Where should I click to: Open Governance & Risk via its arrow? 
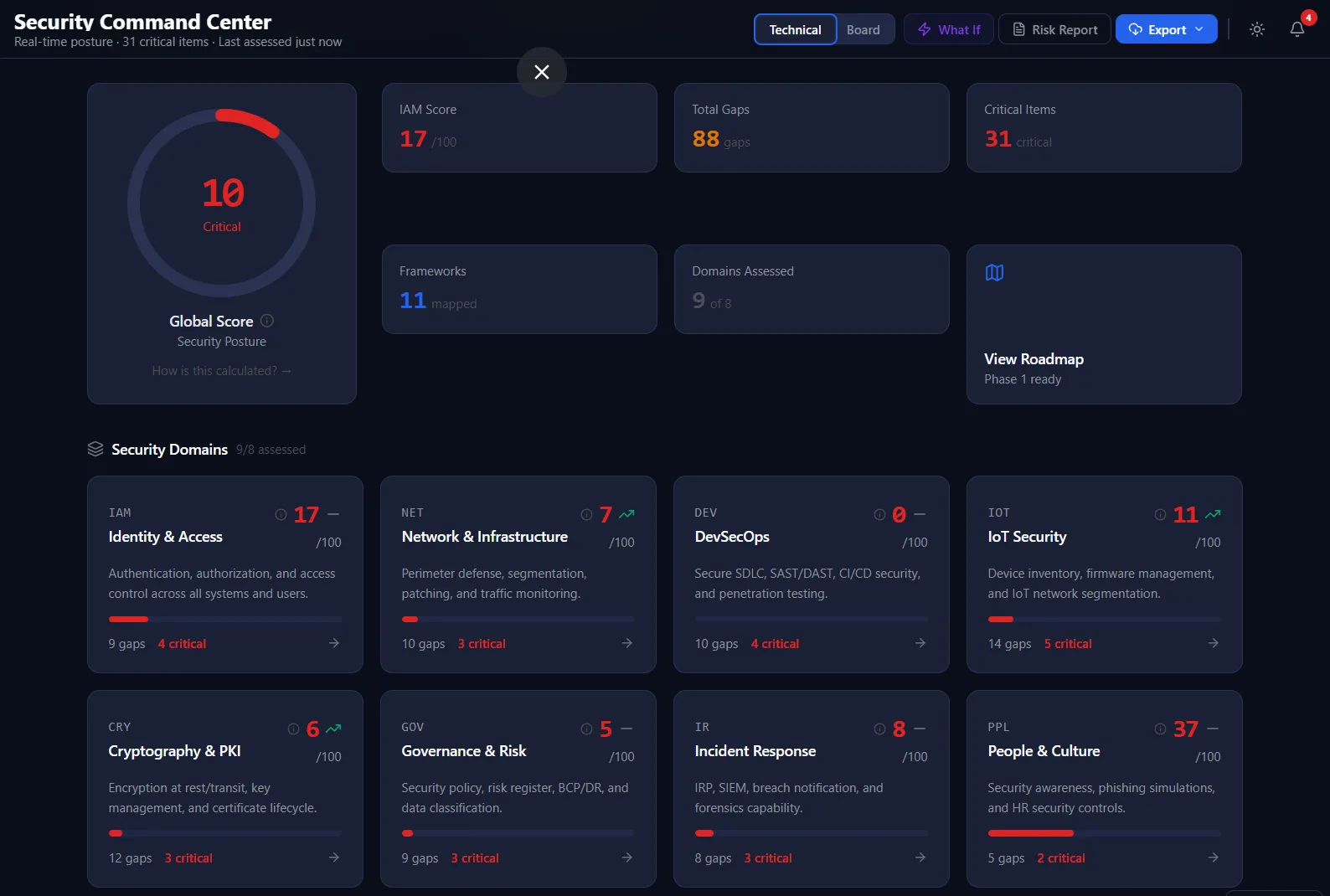[x=627, y=857]
